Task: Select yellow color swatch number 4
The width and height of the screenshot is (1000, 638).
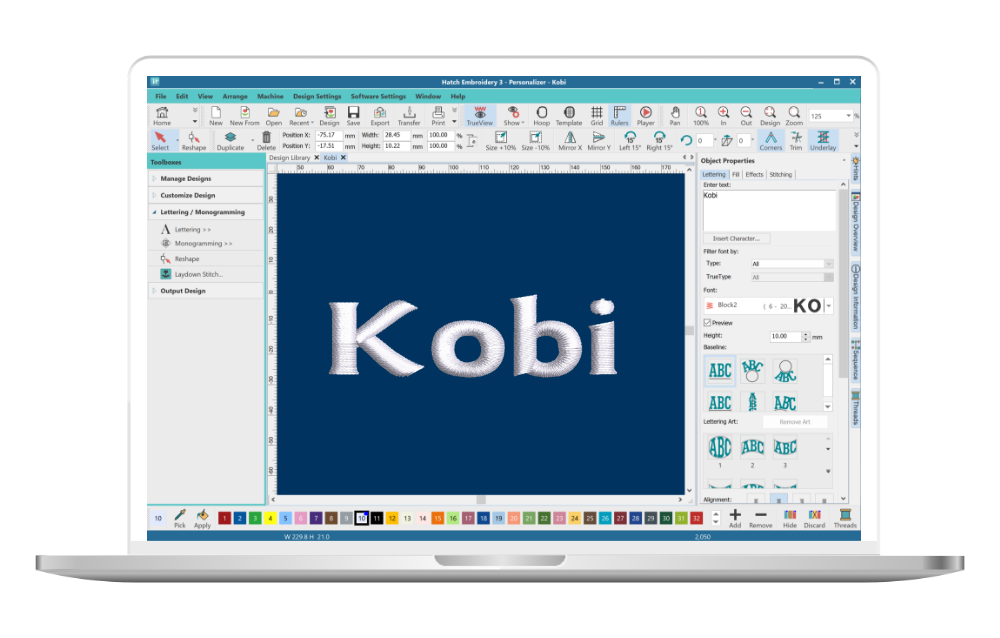Action: [x=270, y=518]
